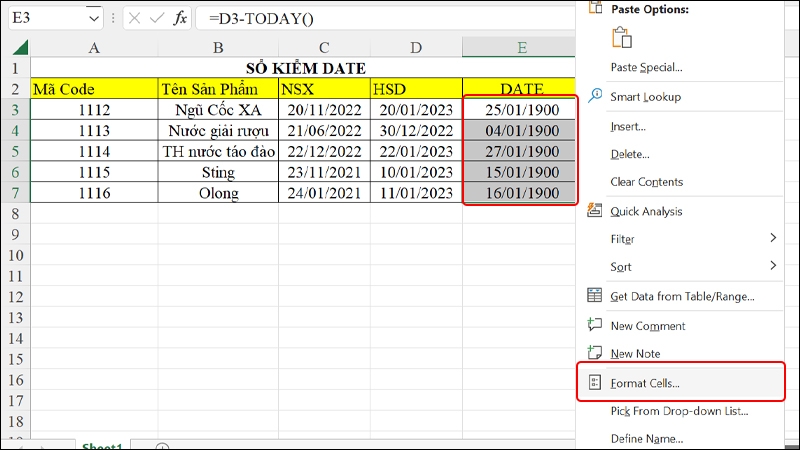Open Quick Analysis from context menu
Screen dimensions: 800x450
(x=646, y=211)
